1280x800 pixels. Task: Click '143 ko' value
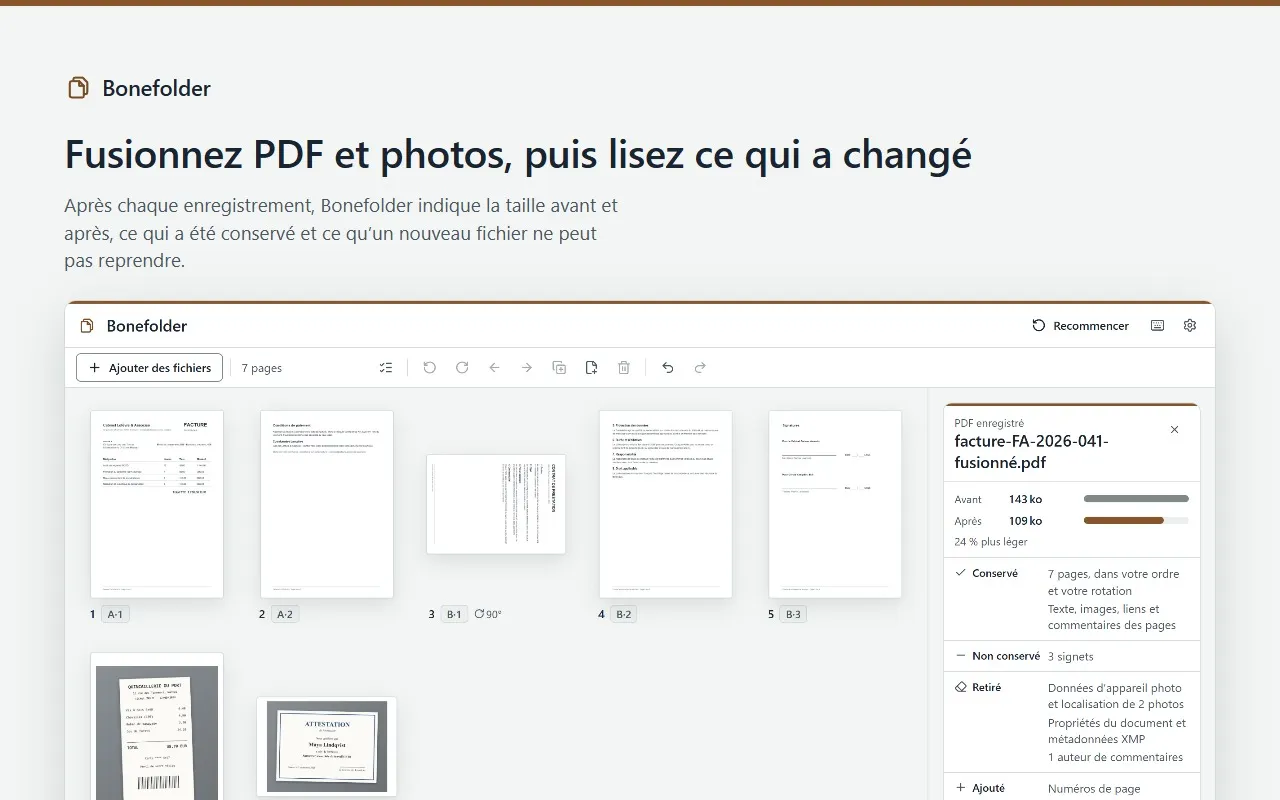point(1026,499)
